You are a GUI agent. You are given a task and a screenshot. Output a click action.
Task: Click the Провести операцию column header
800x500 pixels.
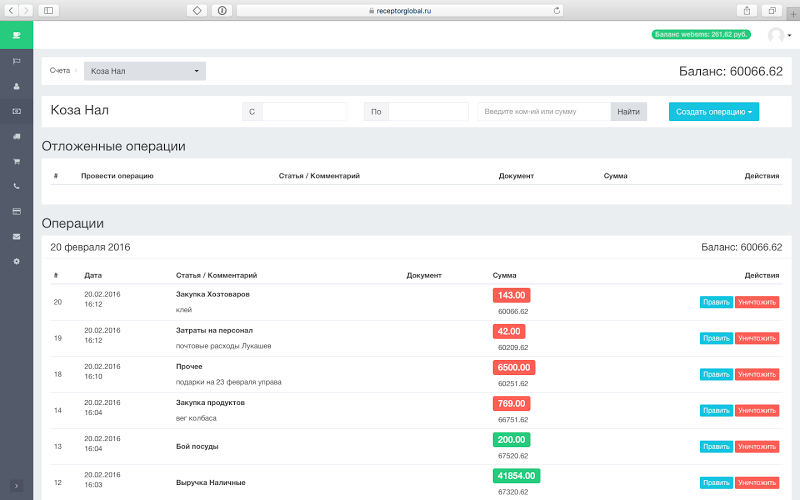pyautogui.click(x=117, y=176)
